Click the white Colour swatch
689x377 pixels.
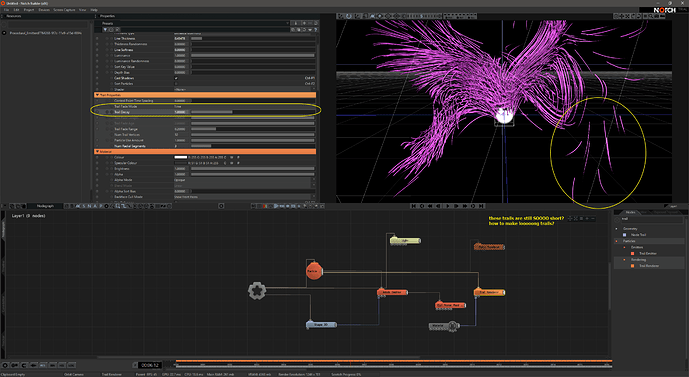point(181,157)
